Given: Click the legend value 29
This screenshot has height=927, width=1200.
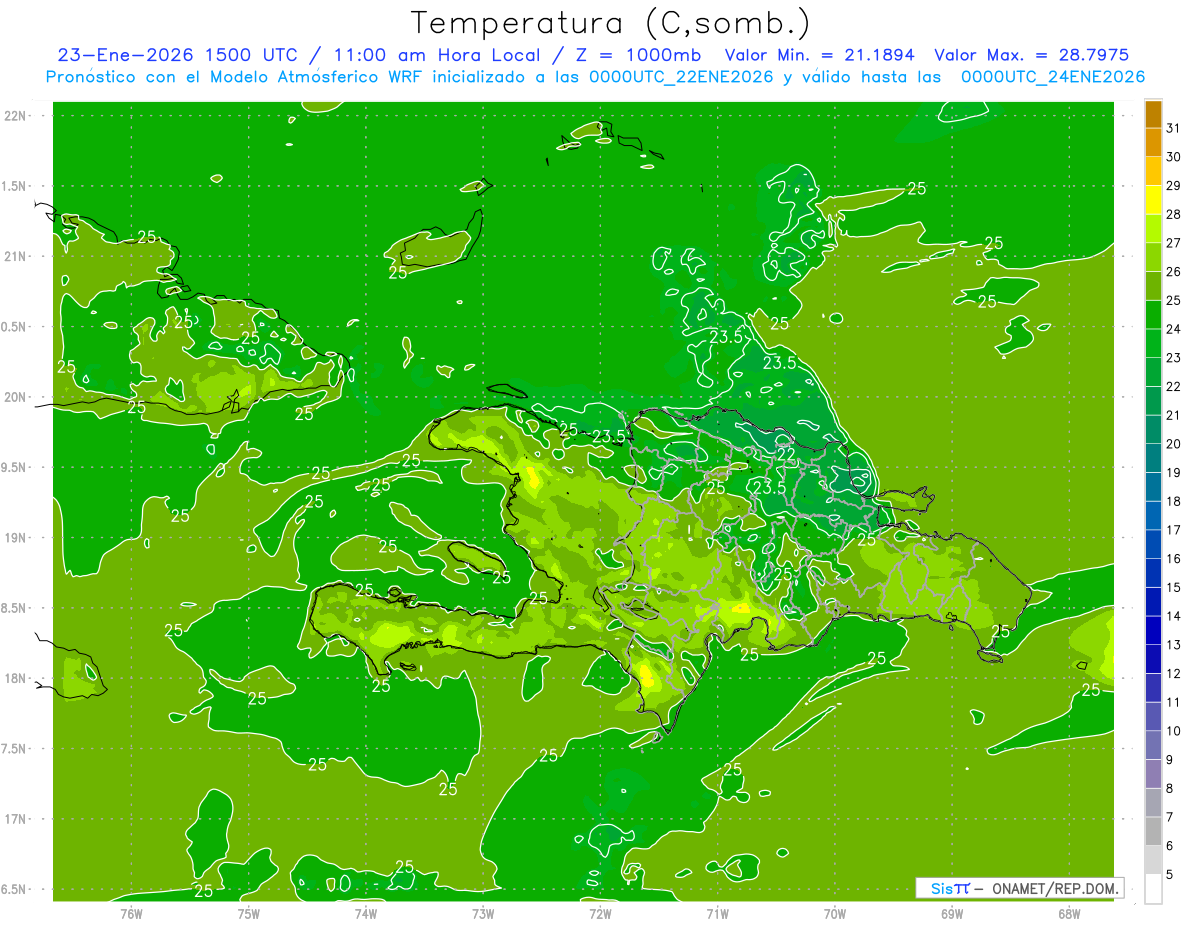Looking at the screenshot, I should (1174, 185).
